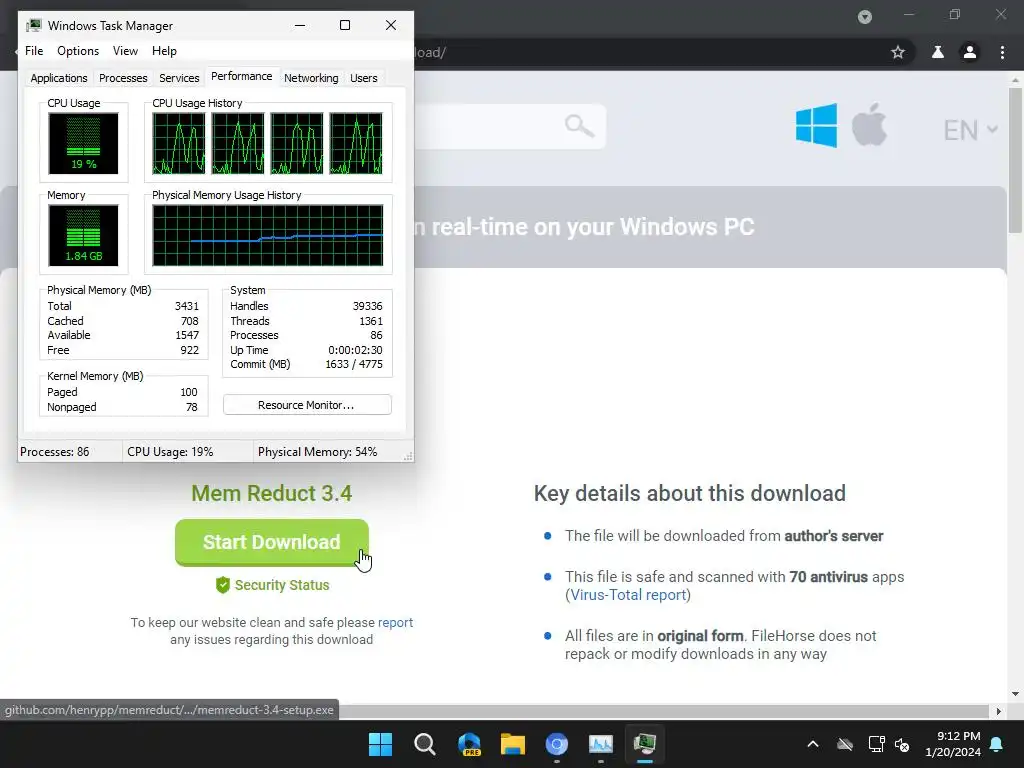The image size is (1024, 768).
Task: Follow the report issues link
Action: (x=395, y=622)
